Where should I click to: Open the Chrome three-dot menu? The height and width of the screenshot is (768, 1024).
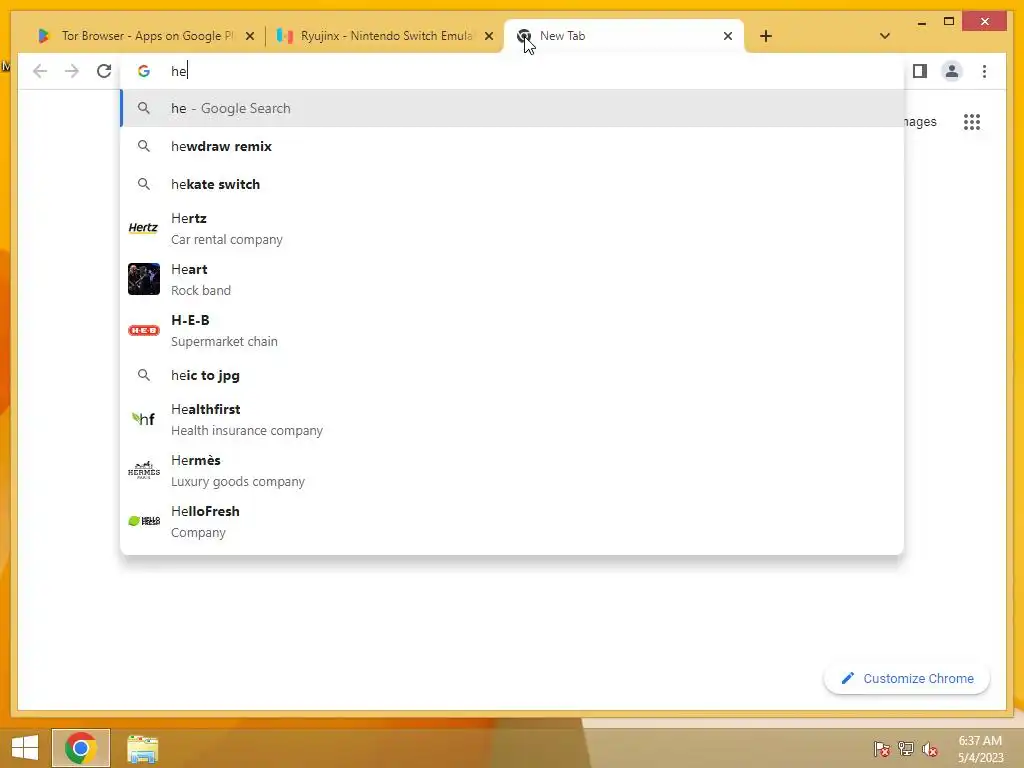984,71
